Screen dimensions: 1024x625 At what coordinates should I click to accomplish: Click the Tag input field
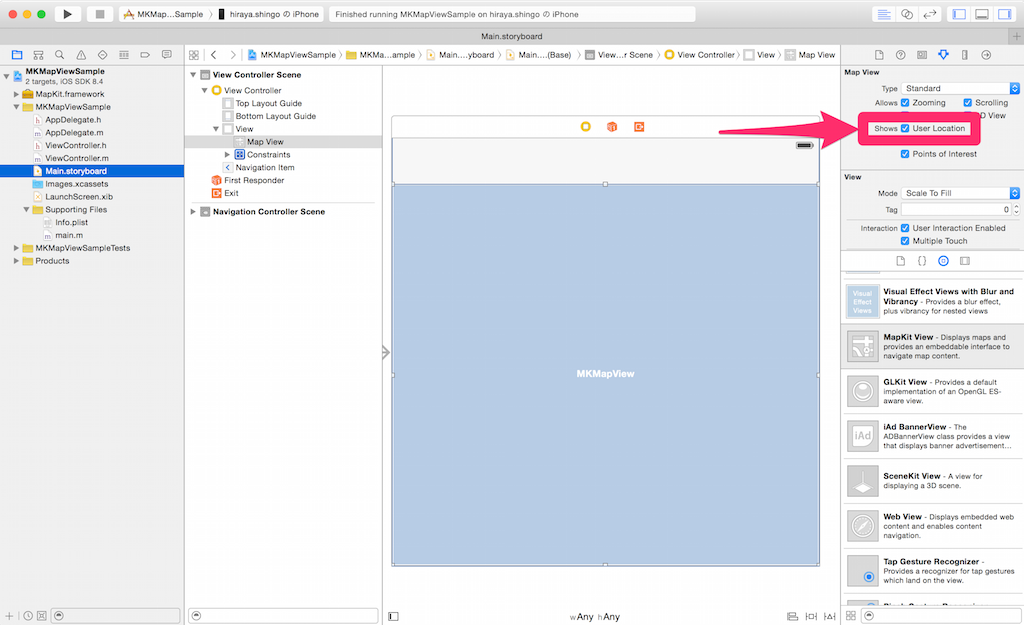(x=956, y=210)
